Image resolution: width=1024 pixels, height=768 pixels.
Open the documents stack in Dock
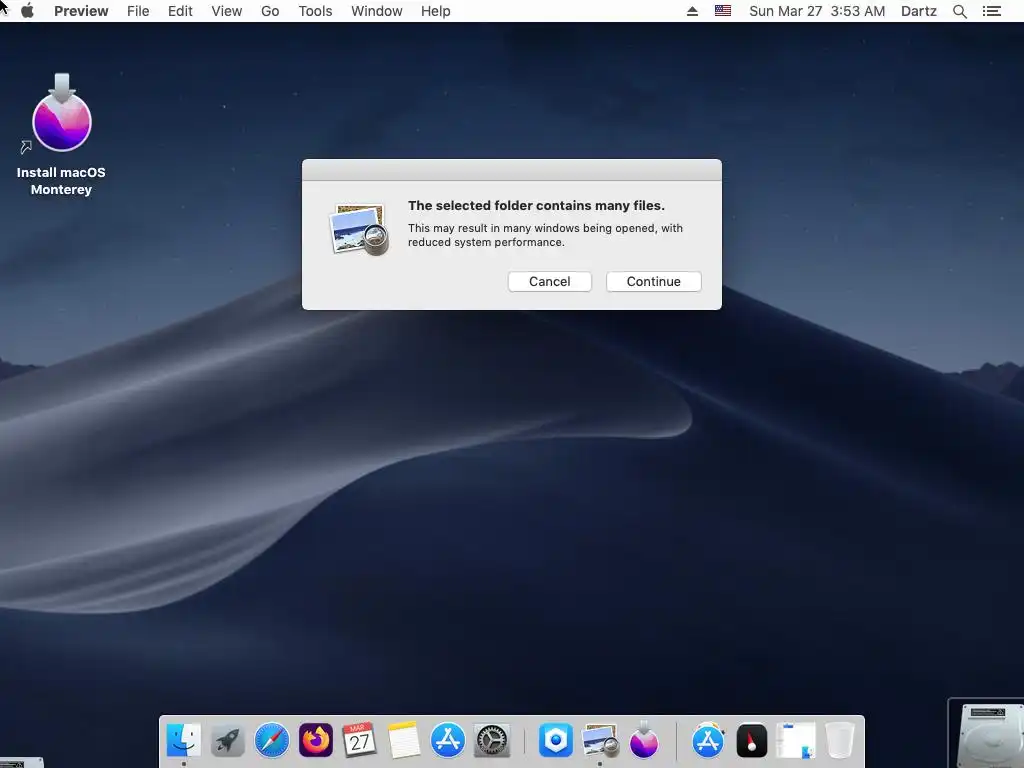pyautogui.click(x=795, y=740)
